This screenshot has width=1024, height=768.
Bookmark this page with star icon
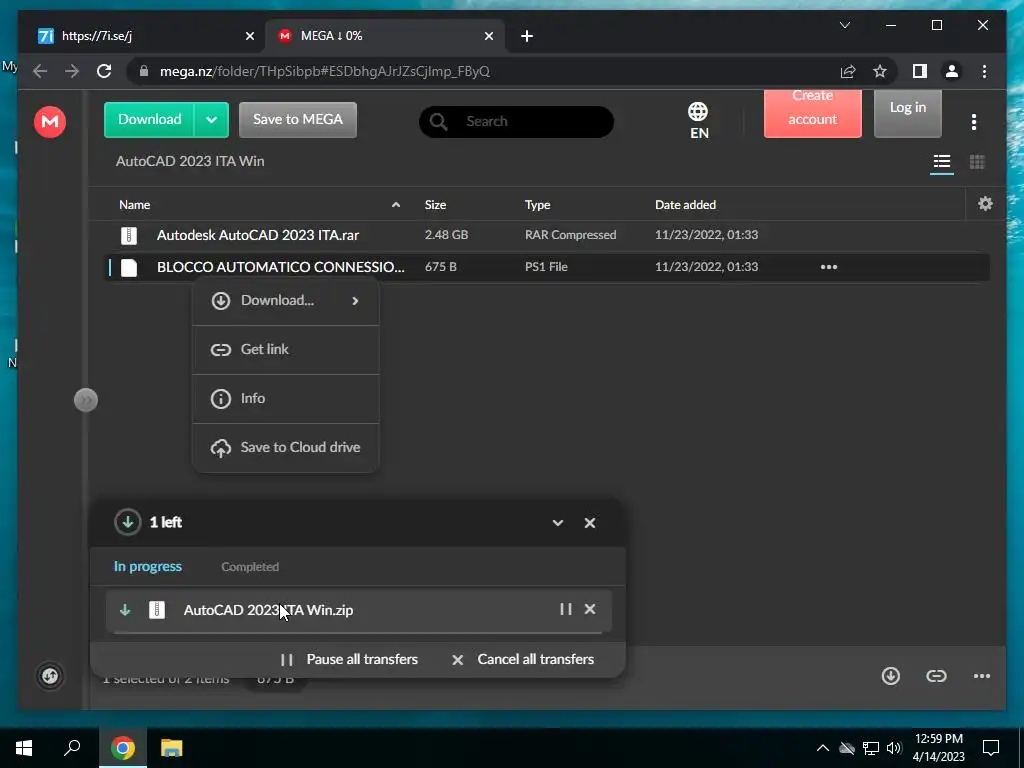pos(880,71)
